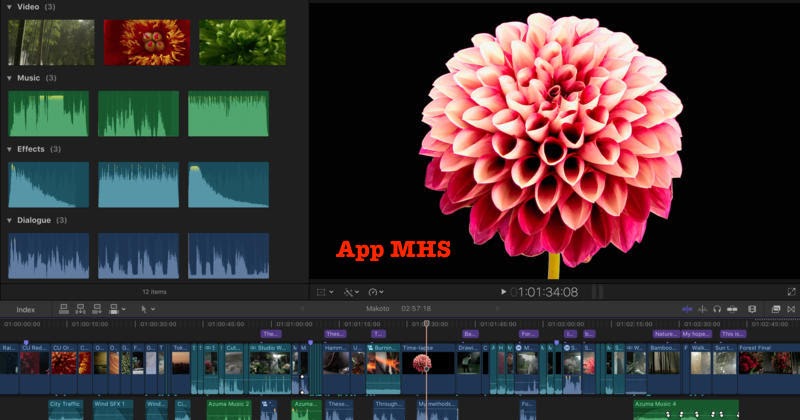Show the effects browser icon
The image size is (800, 420).
776,309
